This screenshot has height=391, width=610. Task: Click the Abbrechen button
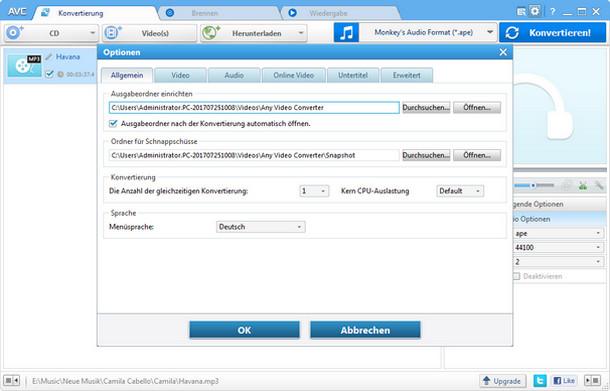pyautogui.click(x=365, y=330)
